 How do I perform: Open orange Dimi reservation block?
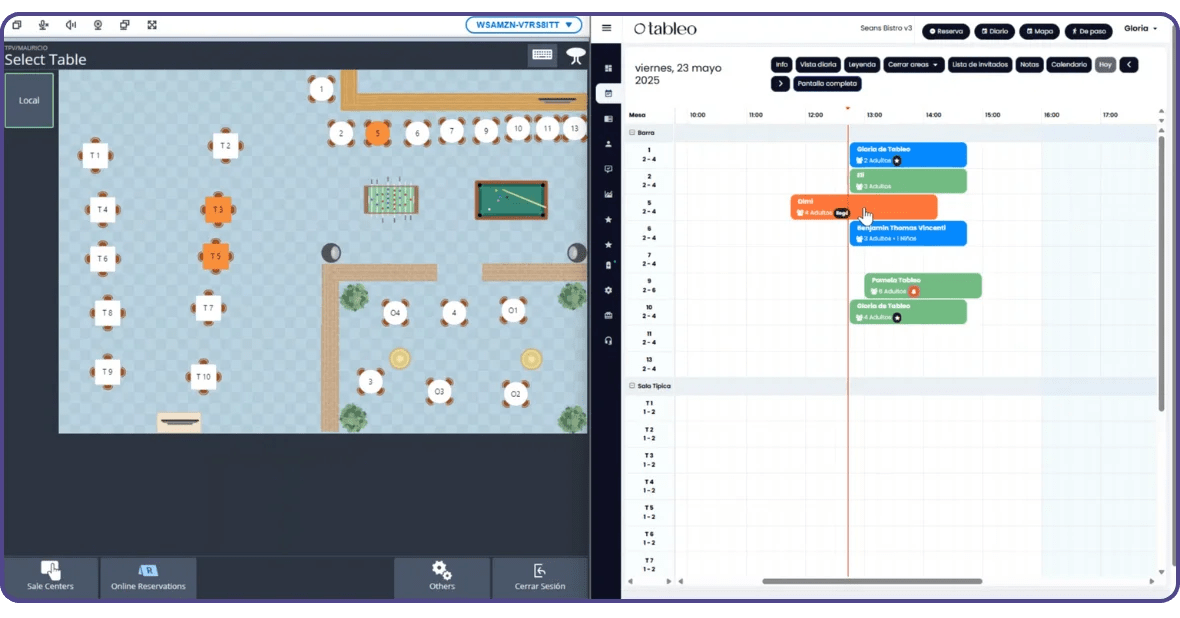pos(864,207)
